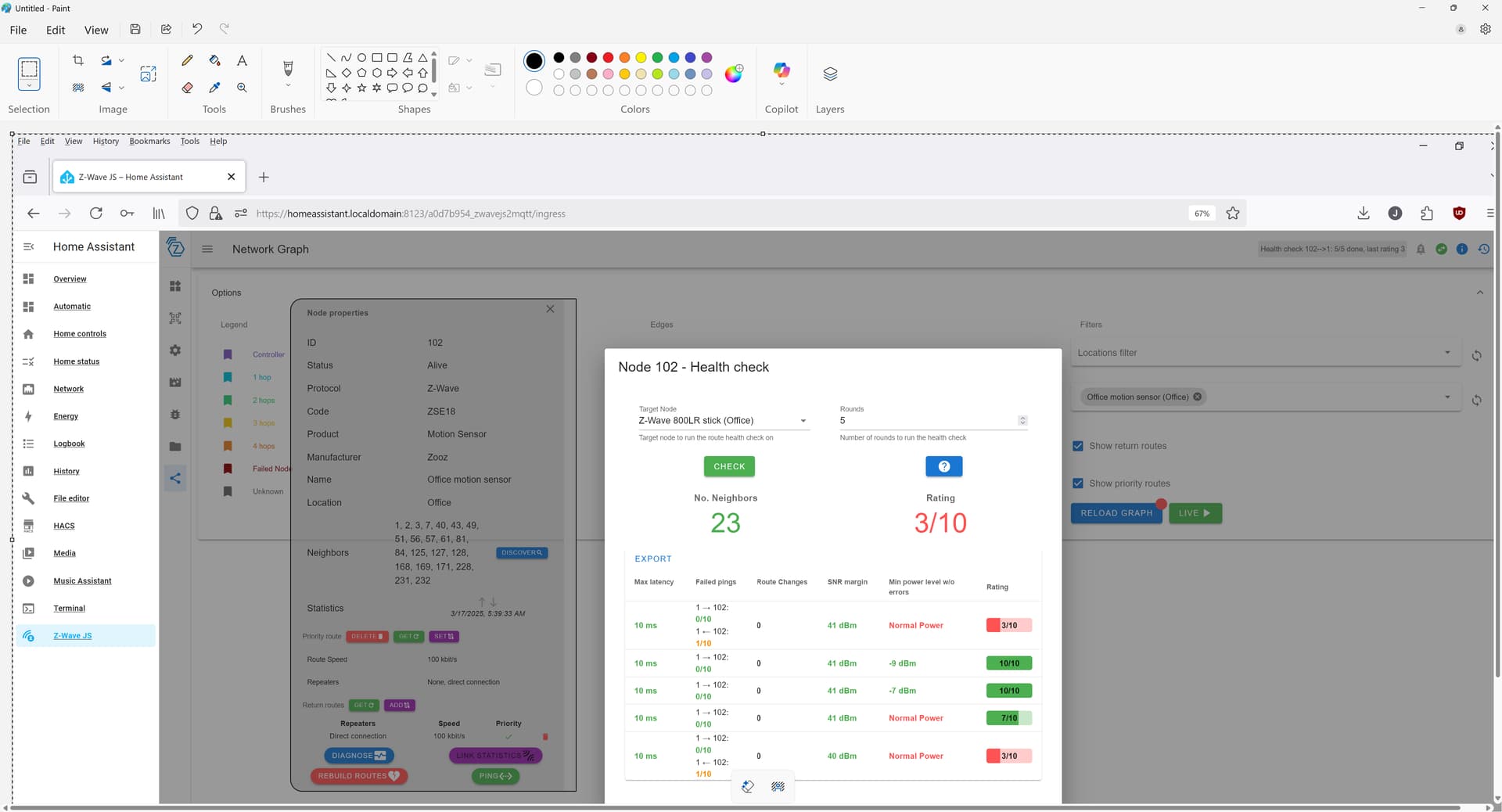This screenshot has width=1502, height=812.
Task: Select the Eraser tool
Action: pos(187,88)
